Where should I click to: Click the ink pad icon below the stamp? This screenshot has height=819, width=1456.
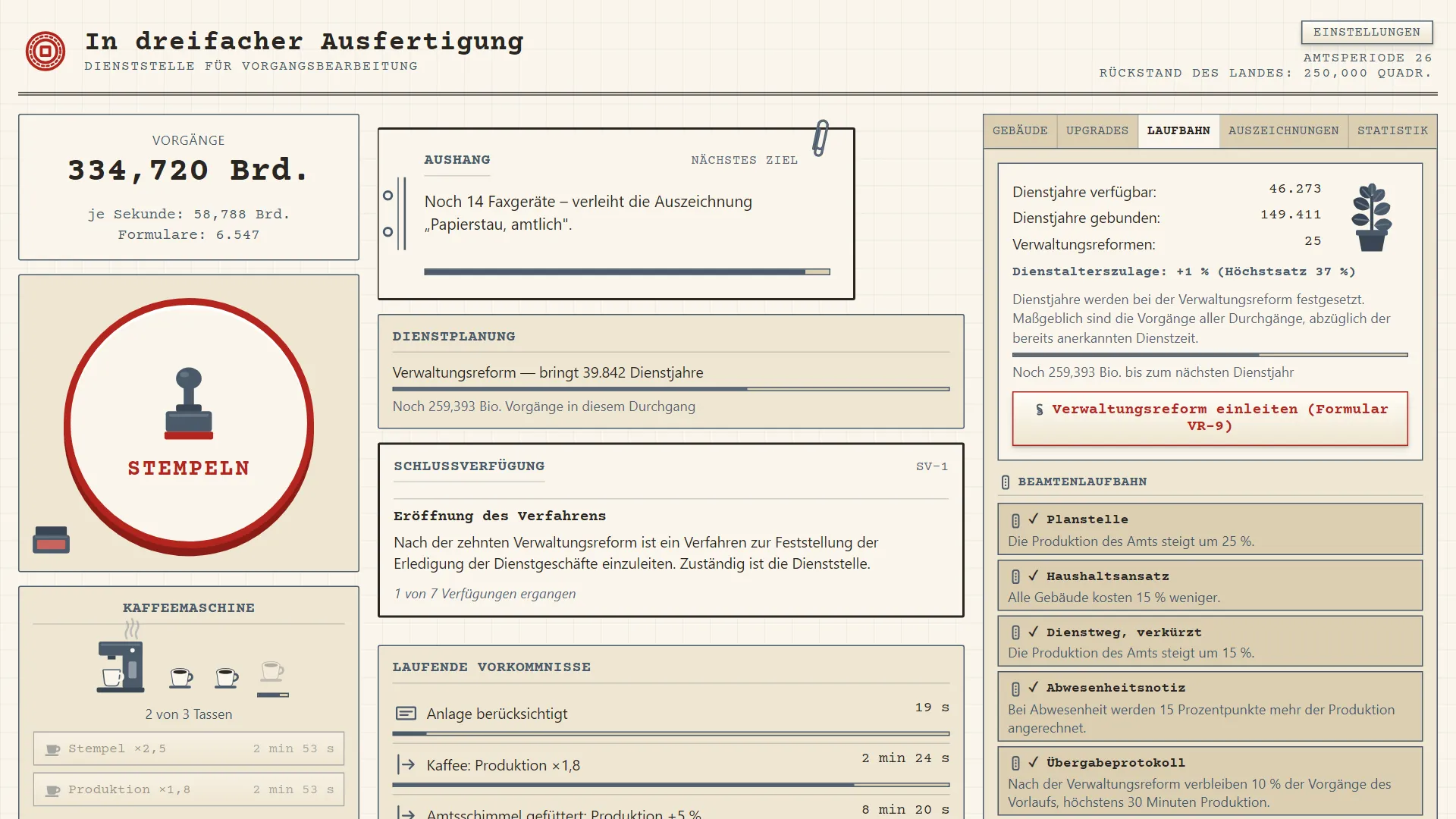[x=51, y=540]
